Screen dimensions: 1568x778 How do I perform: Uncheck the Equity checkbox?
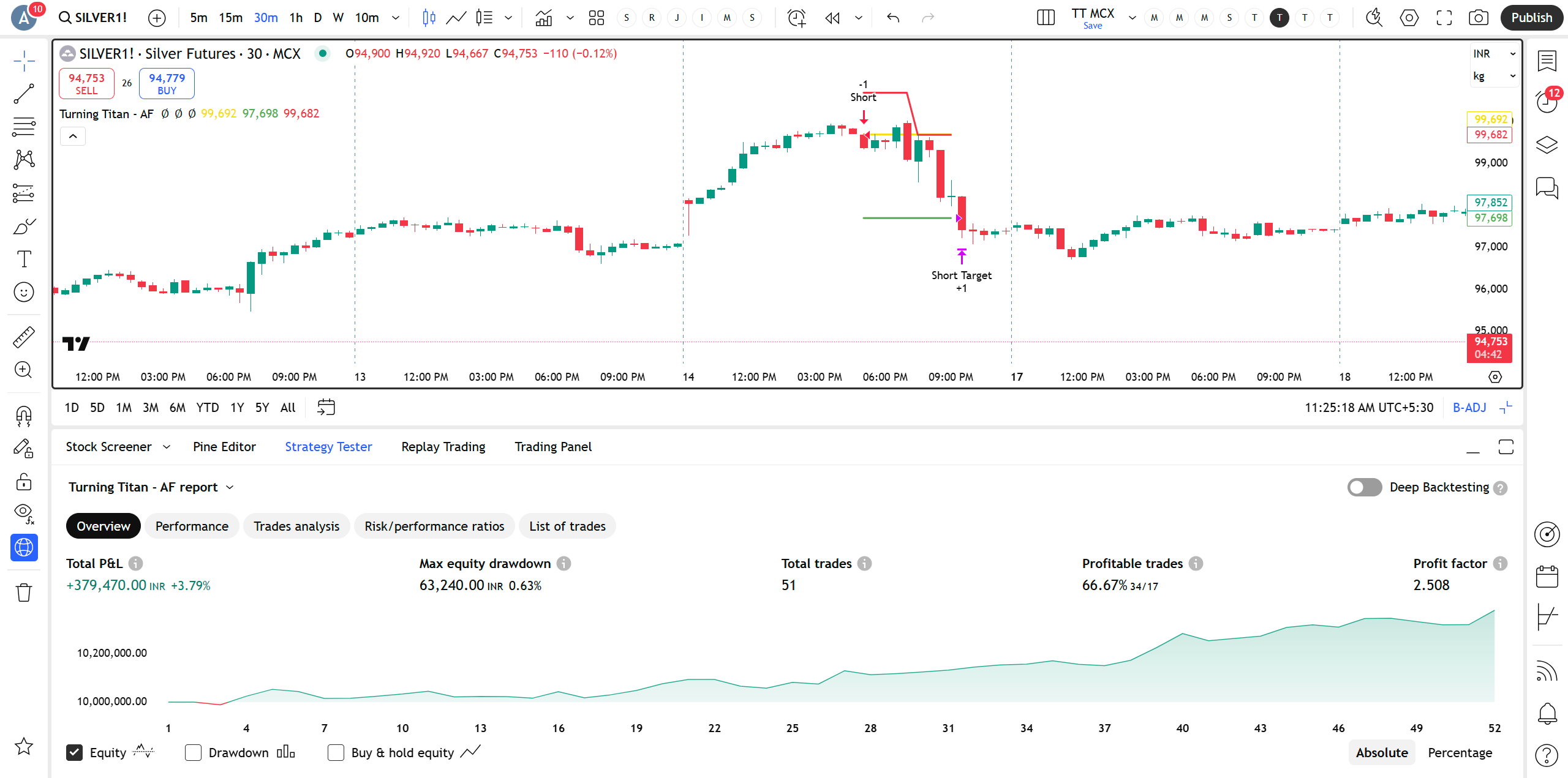74,752
